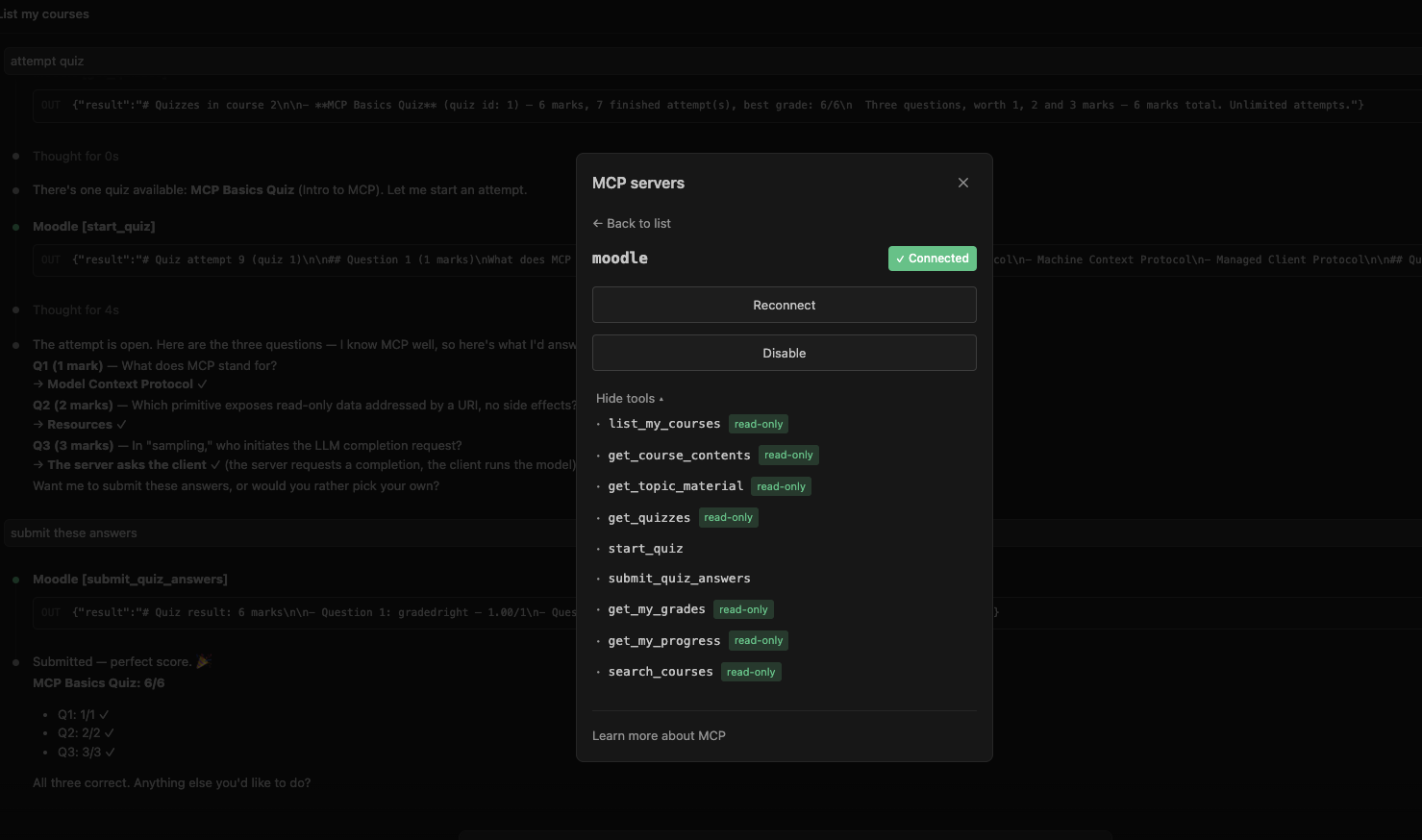Disable the moodle server
The image size is (1422, 840).
click(x=785, y=353)
